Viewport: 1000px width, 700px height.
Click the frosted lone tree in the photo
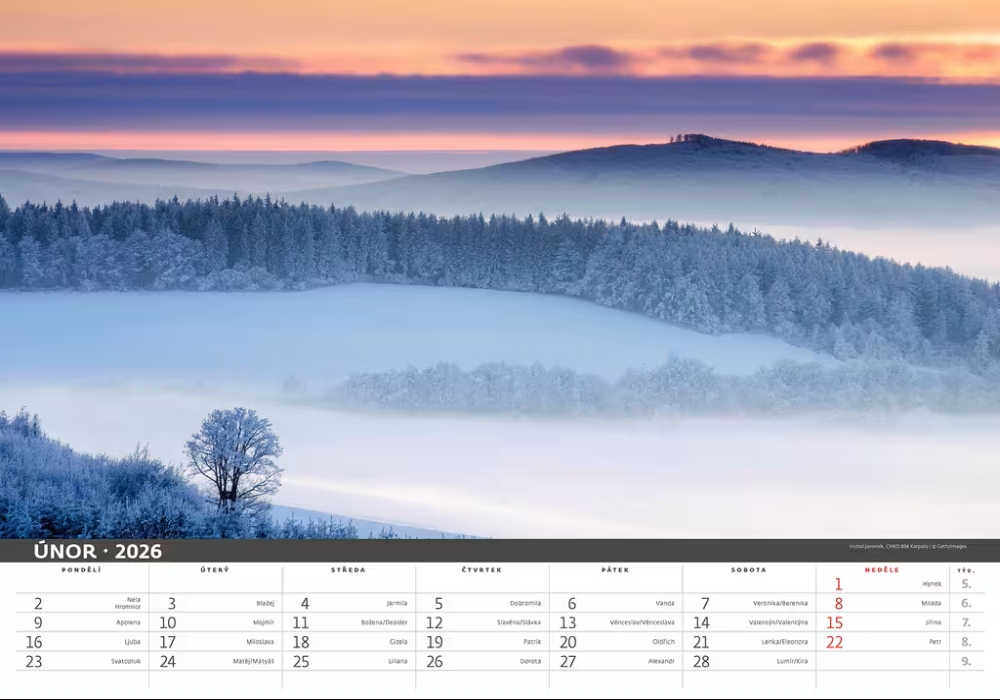(x=235, y=457)
